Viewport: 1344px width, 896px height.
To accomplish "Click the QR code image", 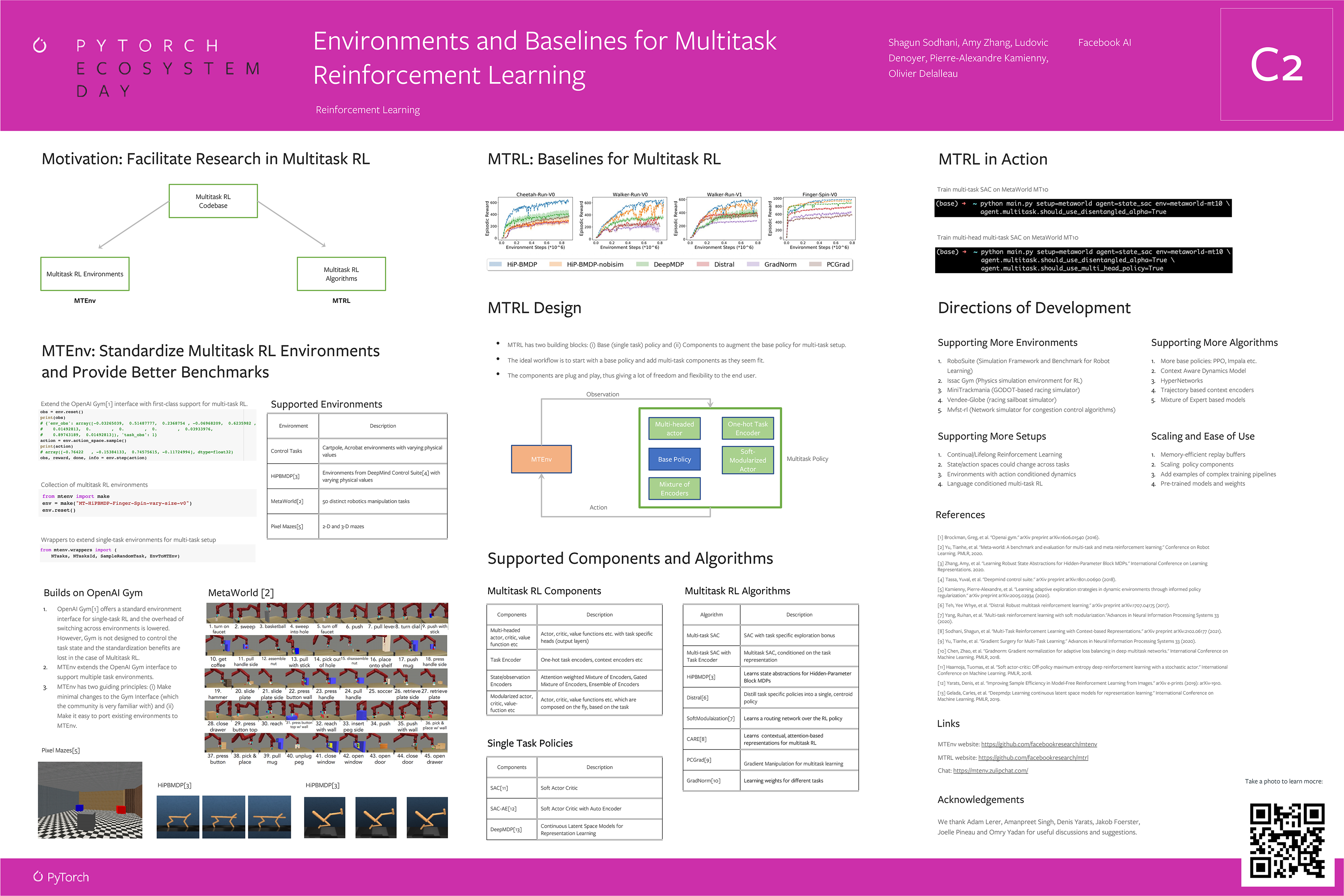I will click(1287, 840).
